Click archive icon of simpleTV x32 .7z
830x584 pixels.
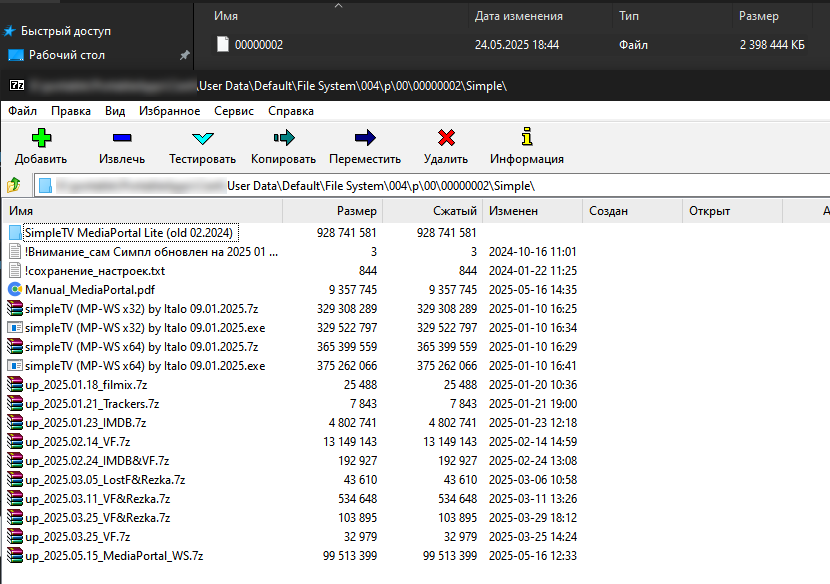(x=15, y=309)
